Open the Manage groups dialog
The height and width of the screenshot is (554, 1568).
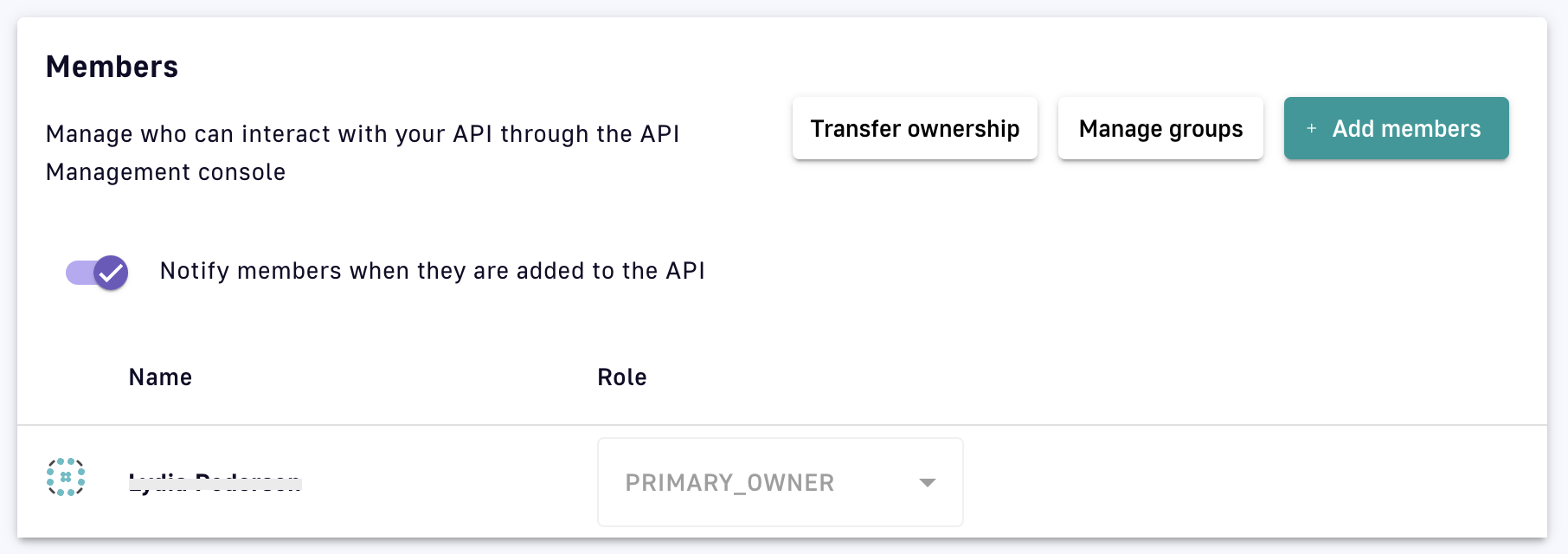point(1160,129)
